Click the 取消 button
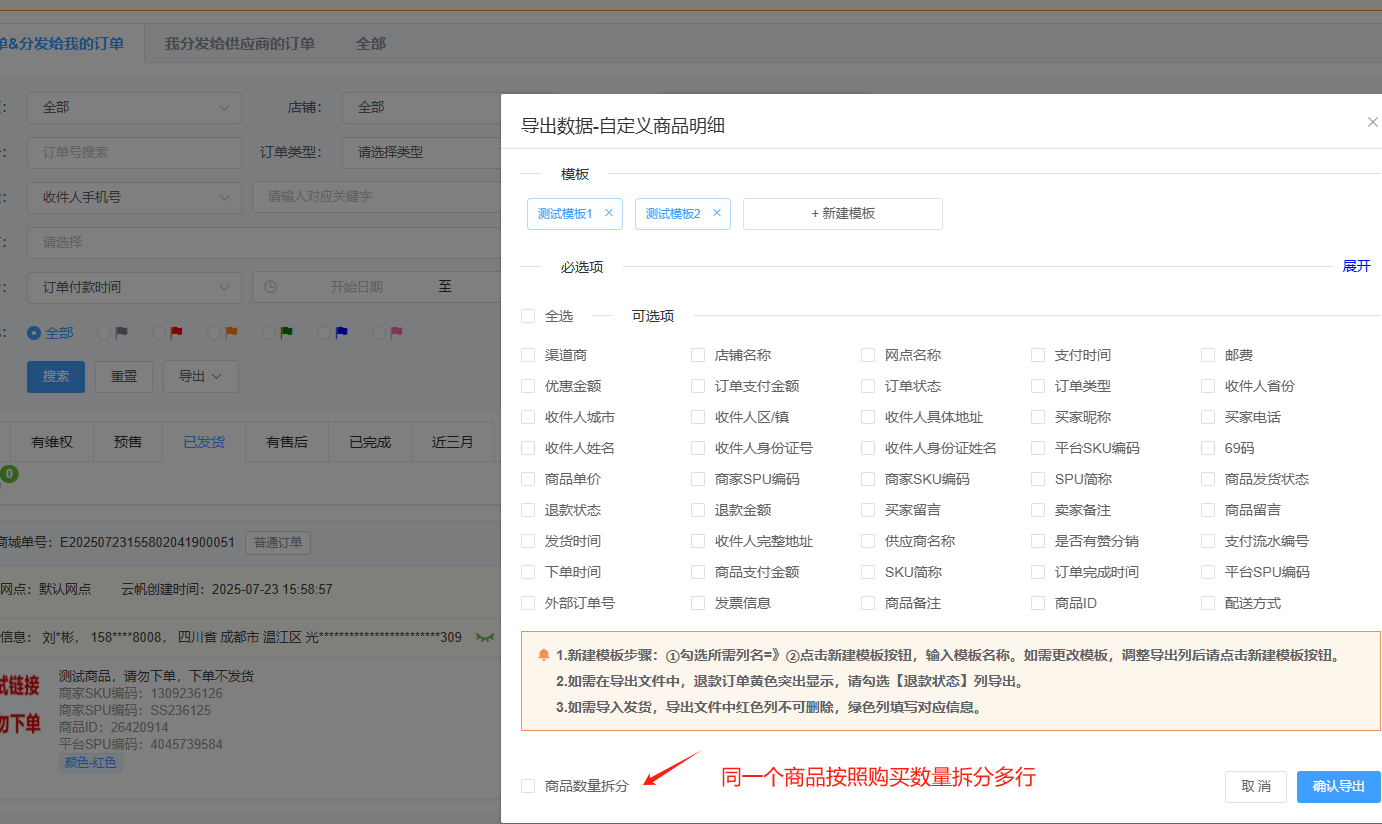The image size is (1382, 824). click(1256, 786)
